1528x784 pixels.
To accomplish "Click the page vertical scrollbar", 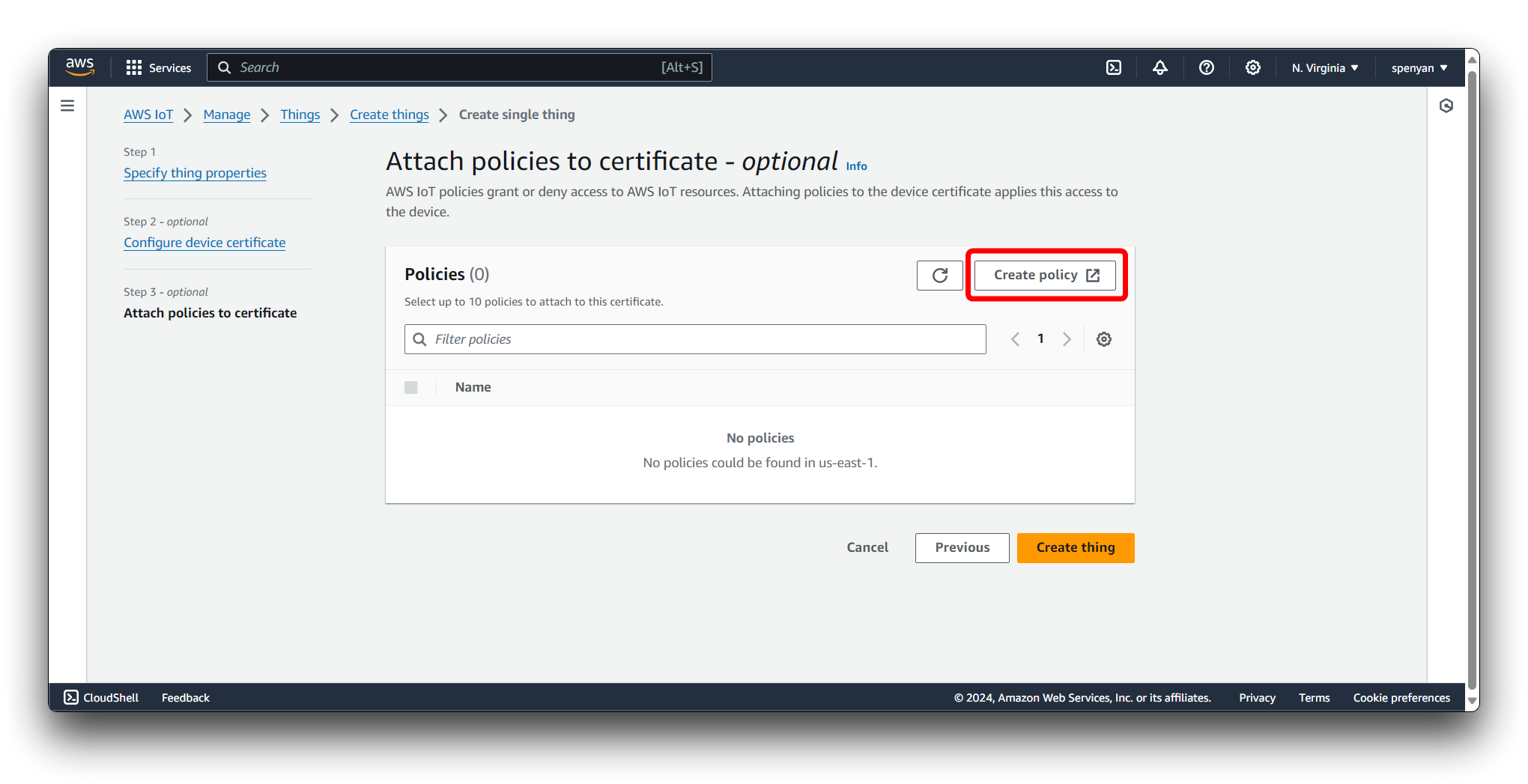I will click(1472, 380).
